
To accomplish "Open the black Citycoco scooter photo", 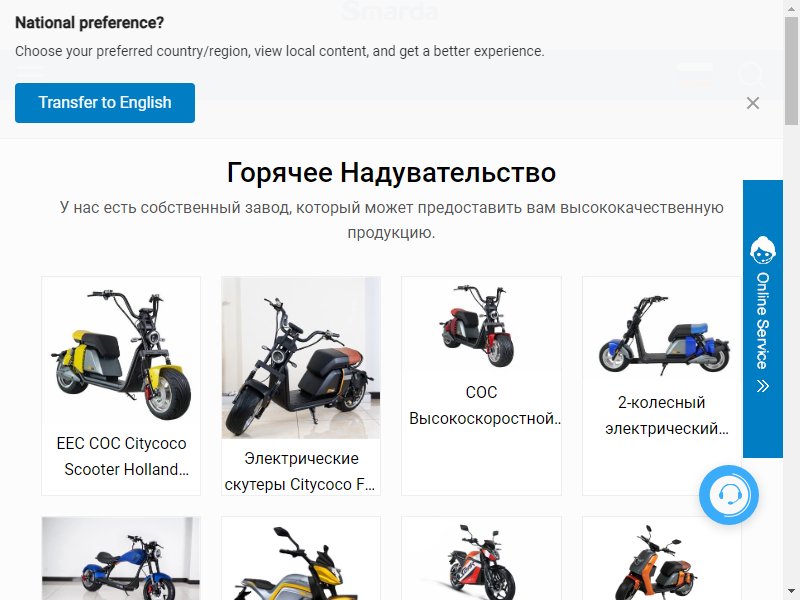I will pos(301,358).
